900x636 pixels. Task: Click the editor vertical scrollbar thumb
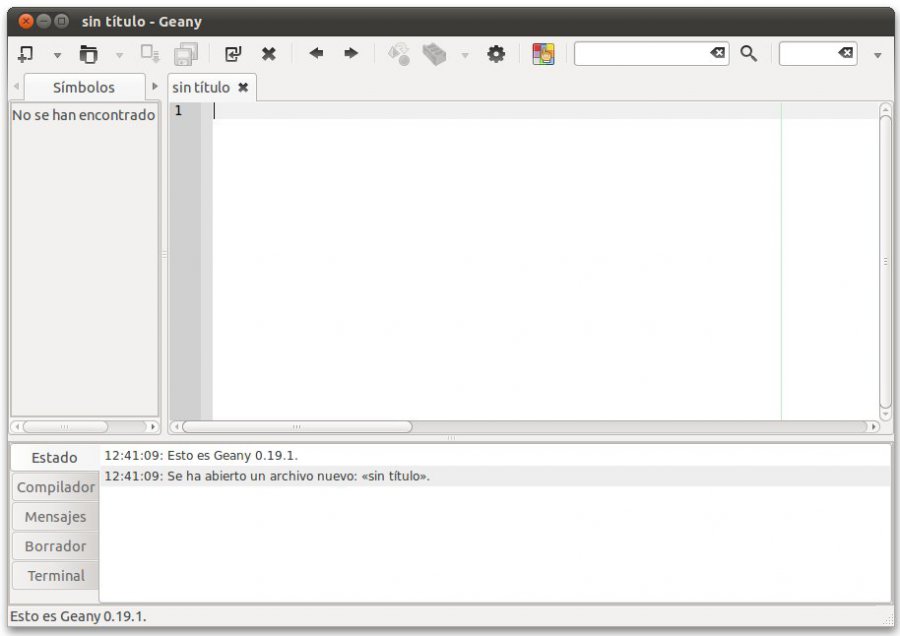tap(885, 261)
